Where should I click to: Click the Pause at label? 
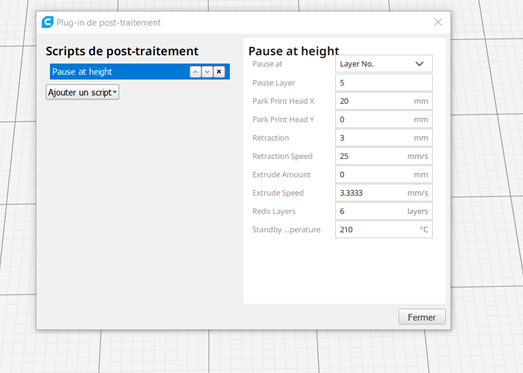coord(267,64)
